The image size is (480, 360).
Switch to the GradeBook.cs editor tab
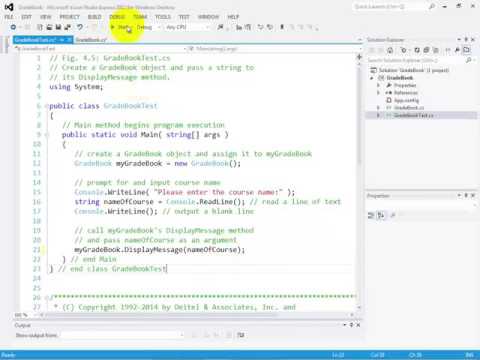91,40
